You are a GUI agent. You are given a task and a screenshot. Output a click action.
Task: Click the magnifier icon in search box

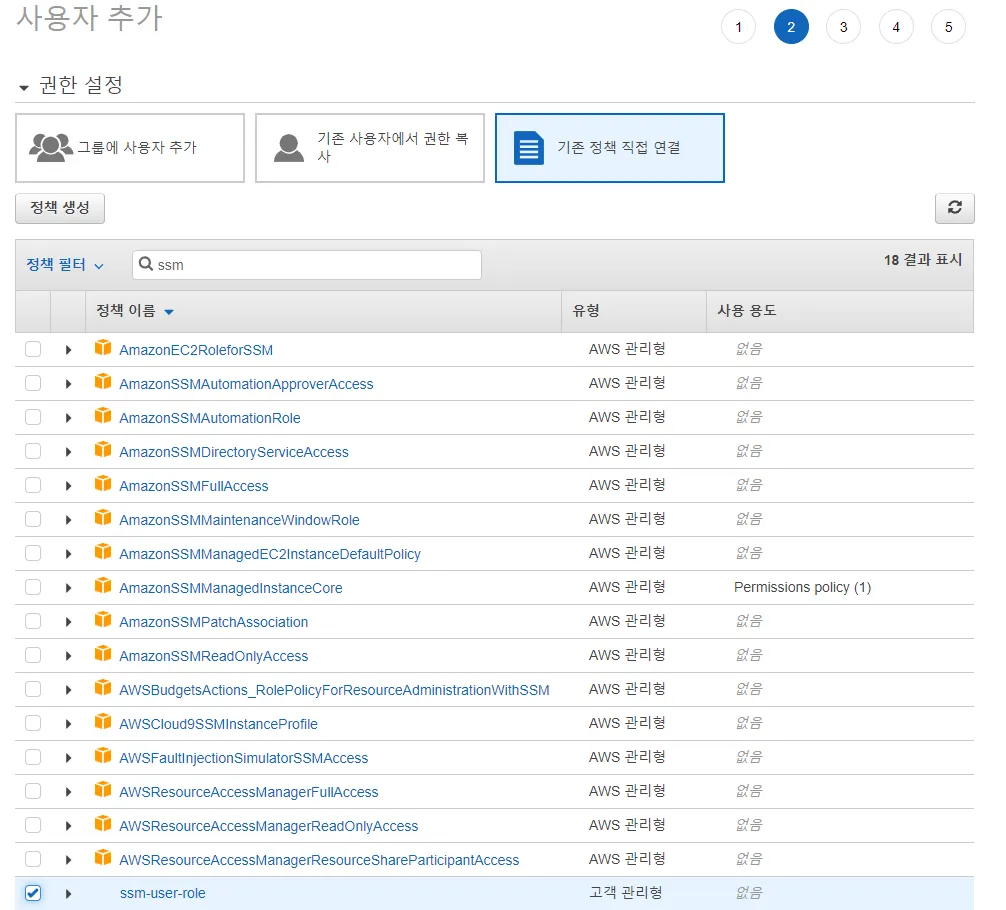146,265
